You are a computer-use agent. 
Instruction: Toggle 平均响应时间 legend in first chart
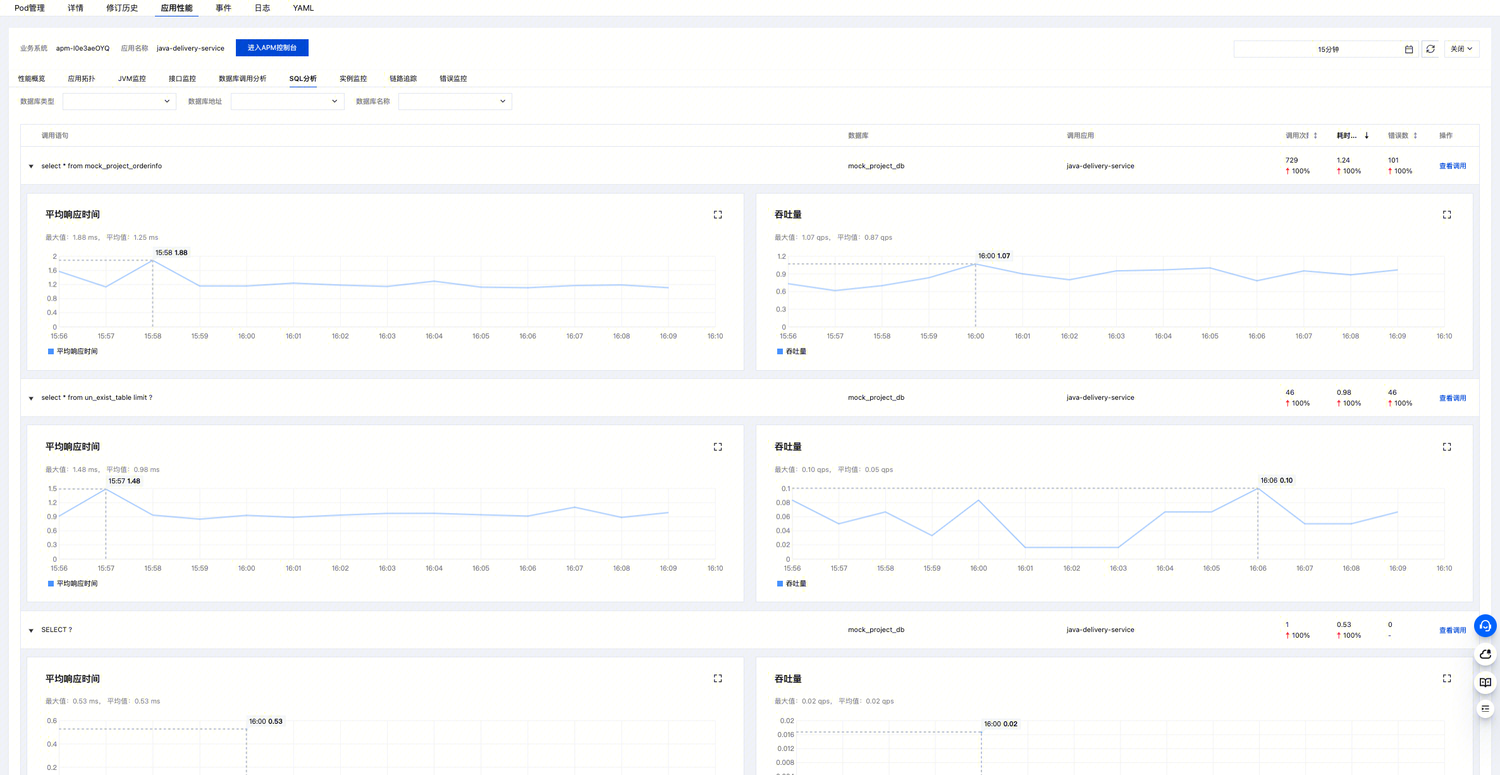point(73,352)
